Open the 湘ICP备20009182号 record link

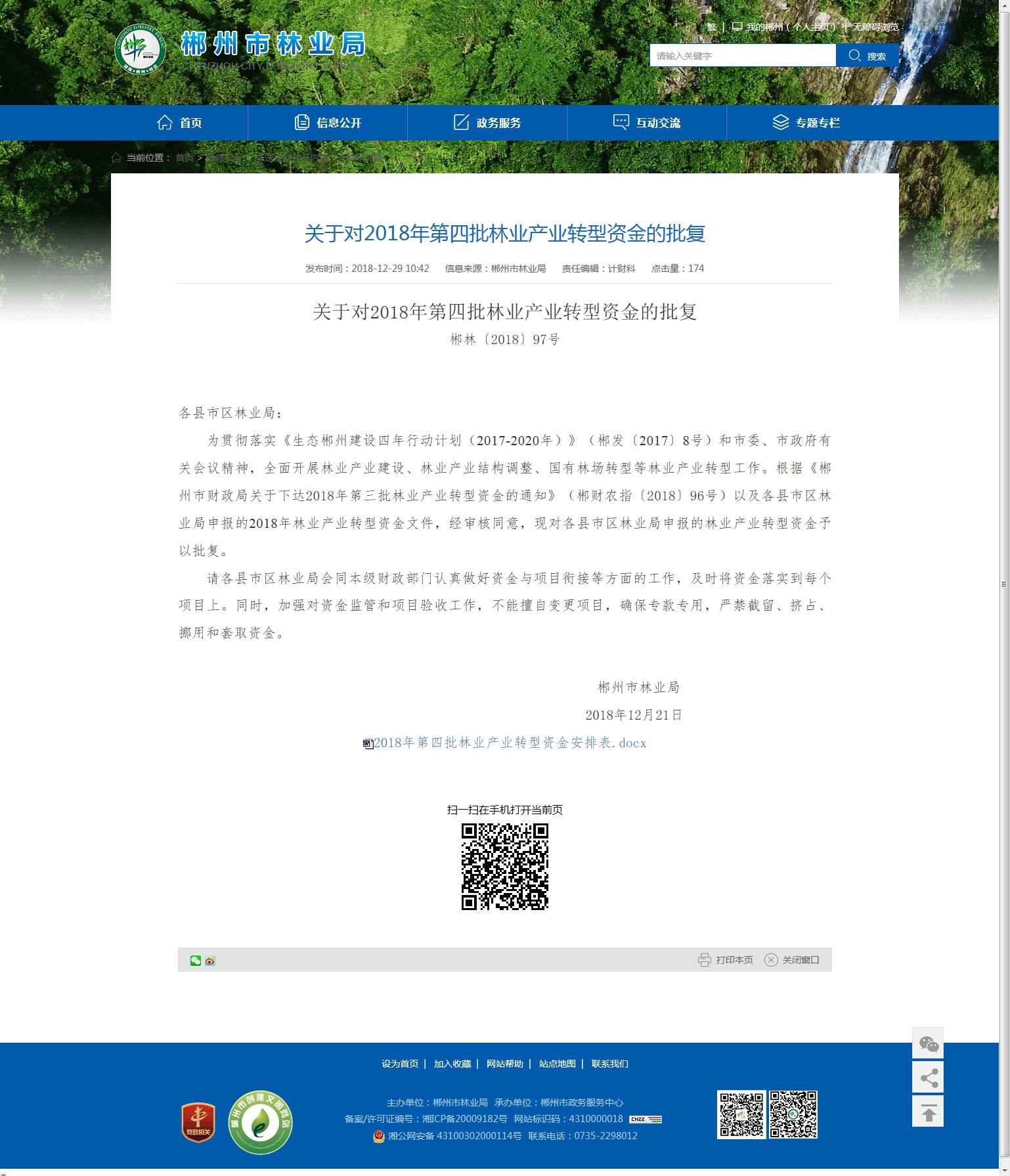pos(465,1119)
